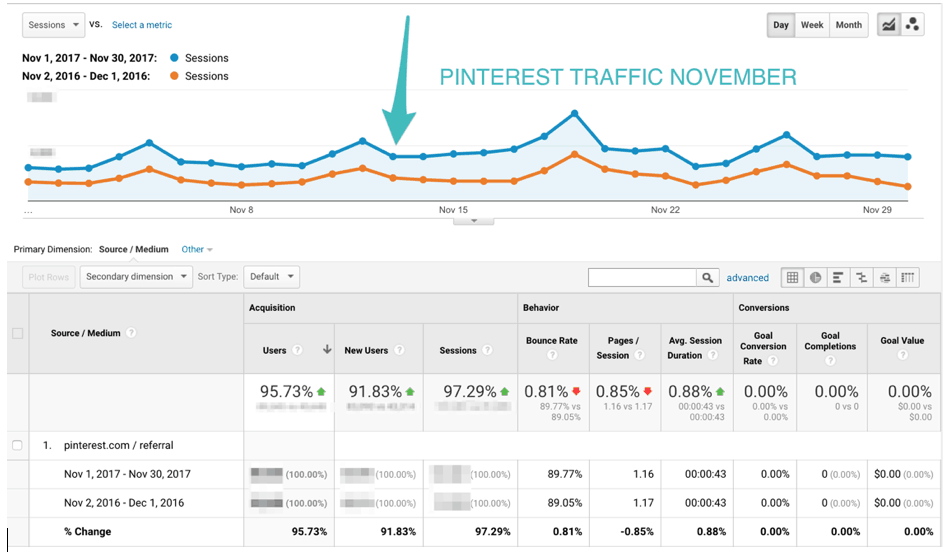The width and height of the screenshot is (948, 553).
Task: Switch to motion chart view
Action: click(x=912, y=25)
